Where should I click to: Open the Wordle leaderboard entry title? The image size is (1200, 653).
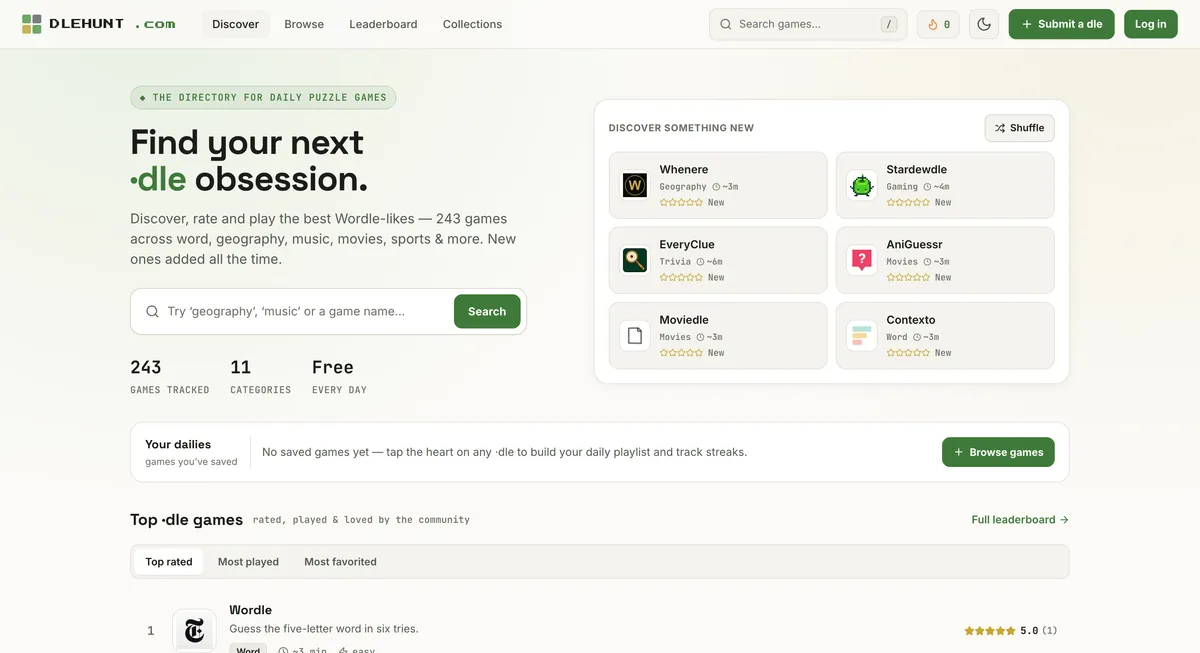click(x=250, y=610)
